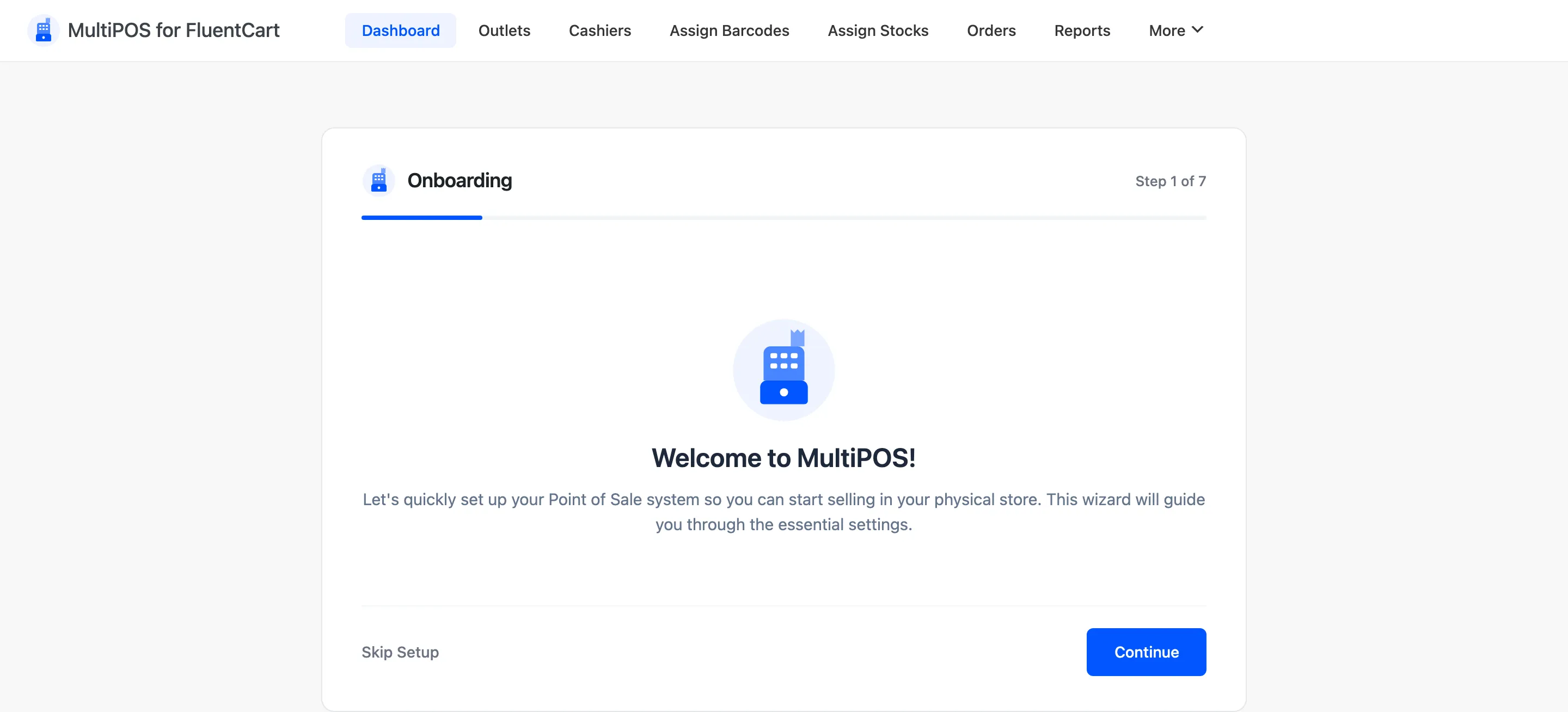Open the Reports section
This screenshot has height=712, width=1568.
point(1082,30)
